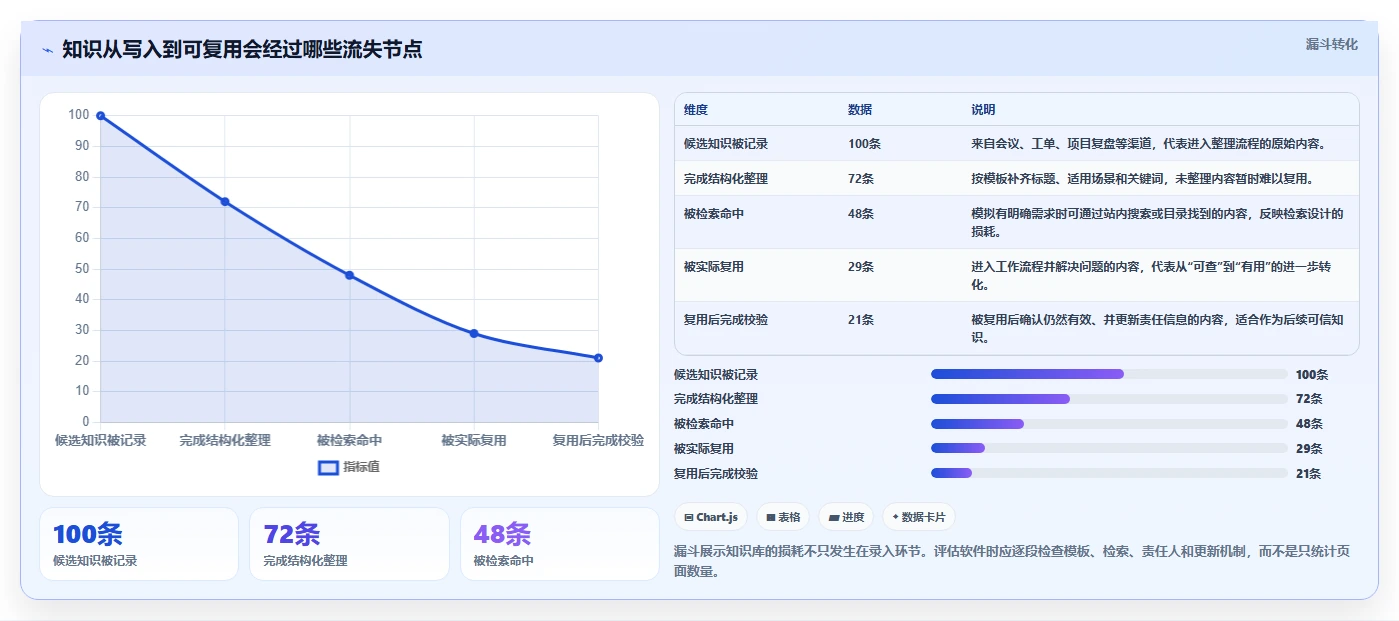Click the title 知识从写入到可复用会经过哪些流失节点
Viewport: 1399px width, 621px height.
[x=242, y=49]
